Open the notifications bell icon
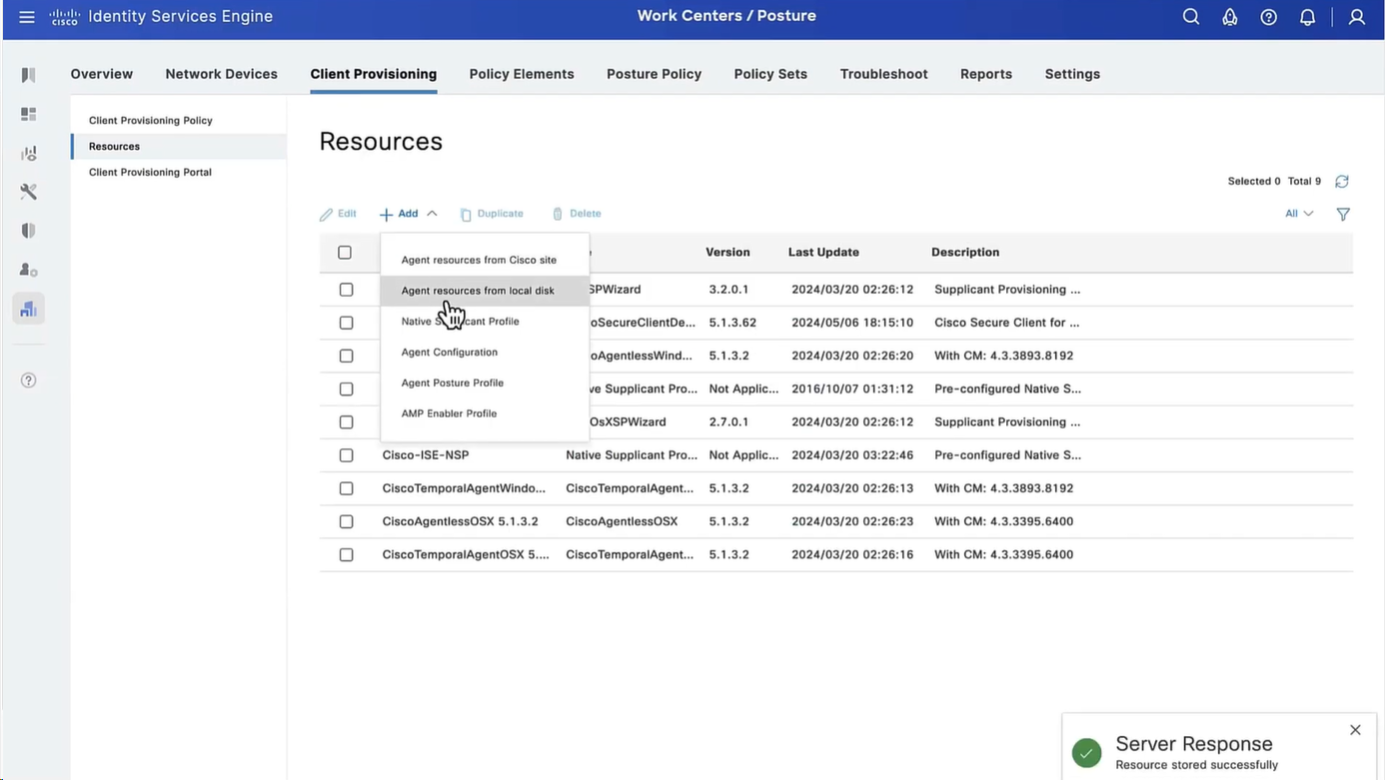 (x=1307, y=17)
